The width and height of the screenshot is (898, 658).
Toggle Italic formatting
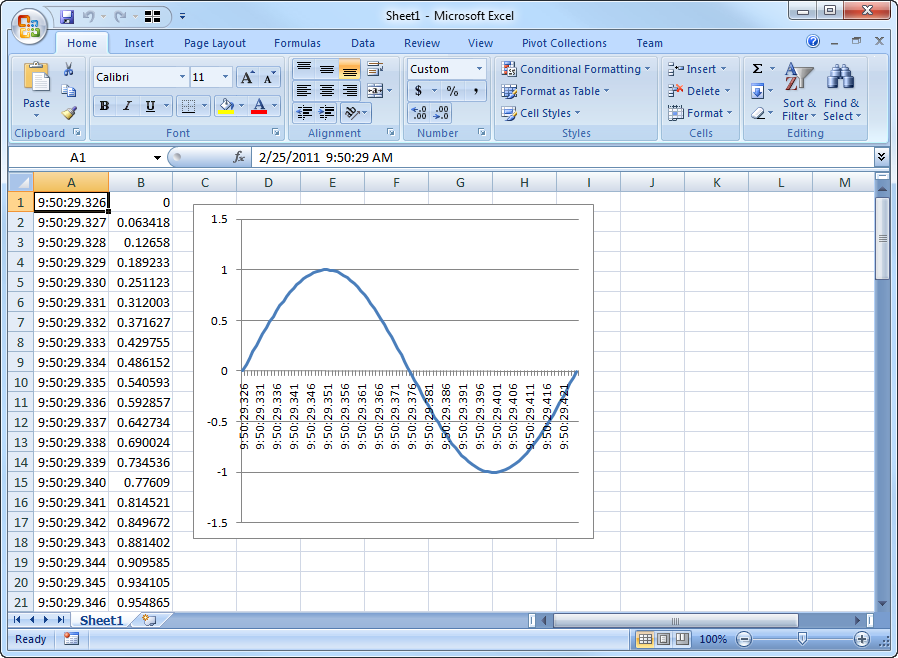point(127,106)
